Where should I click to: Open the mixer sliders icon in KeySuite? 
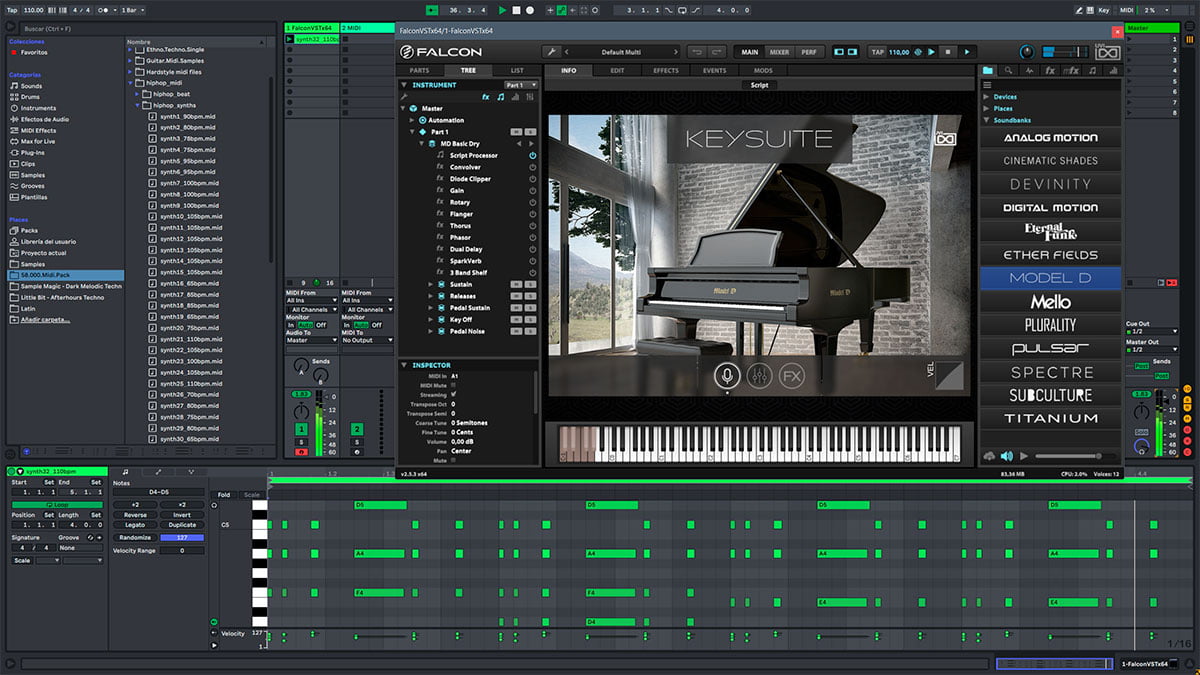(760, 376)
